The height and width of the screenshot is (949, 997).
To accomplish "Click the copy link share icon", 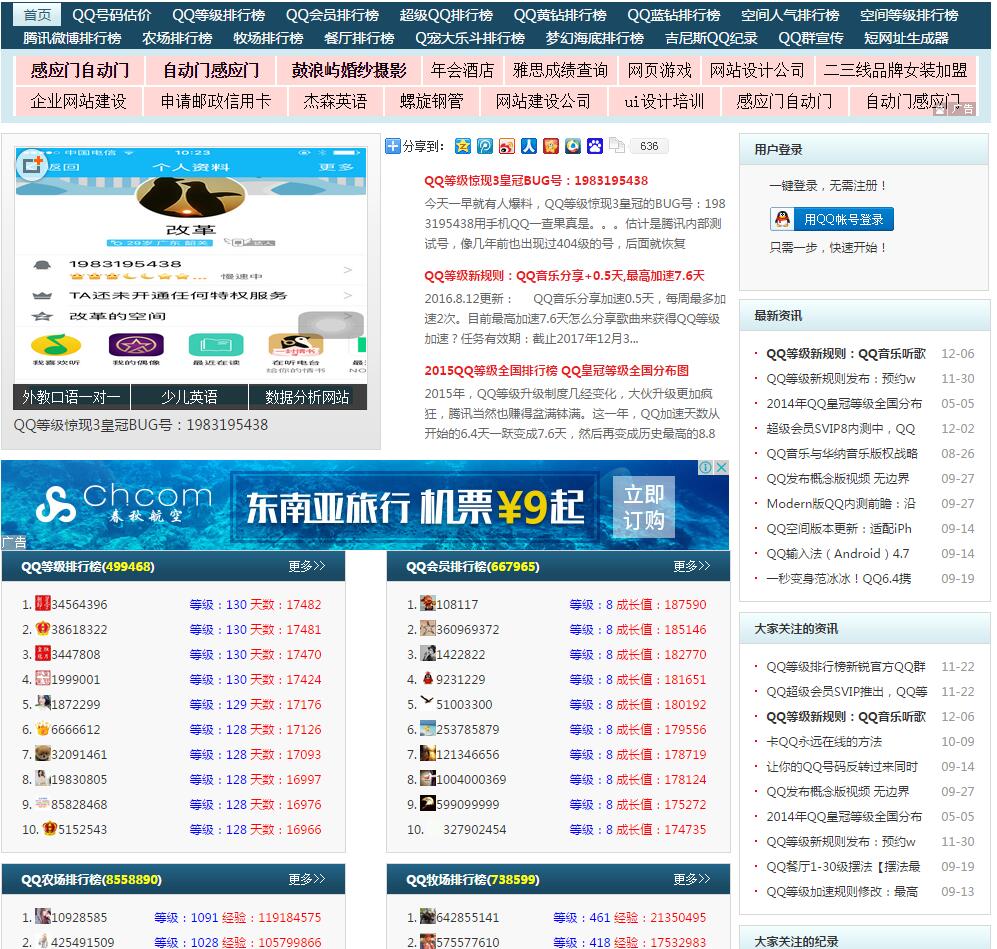I will (617, 146).
